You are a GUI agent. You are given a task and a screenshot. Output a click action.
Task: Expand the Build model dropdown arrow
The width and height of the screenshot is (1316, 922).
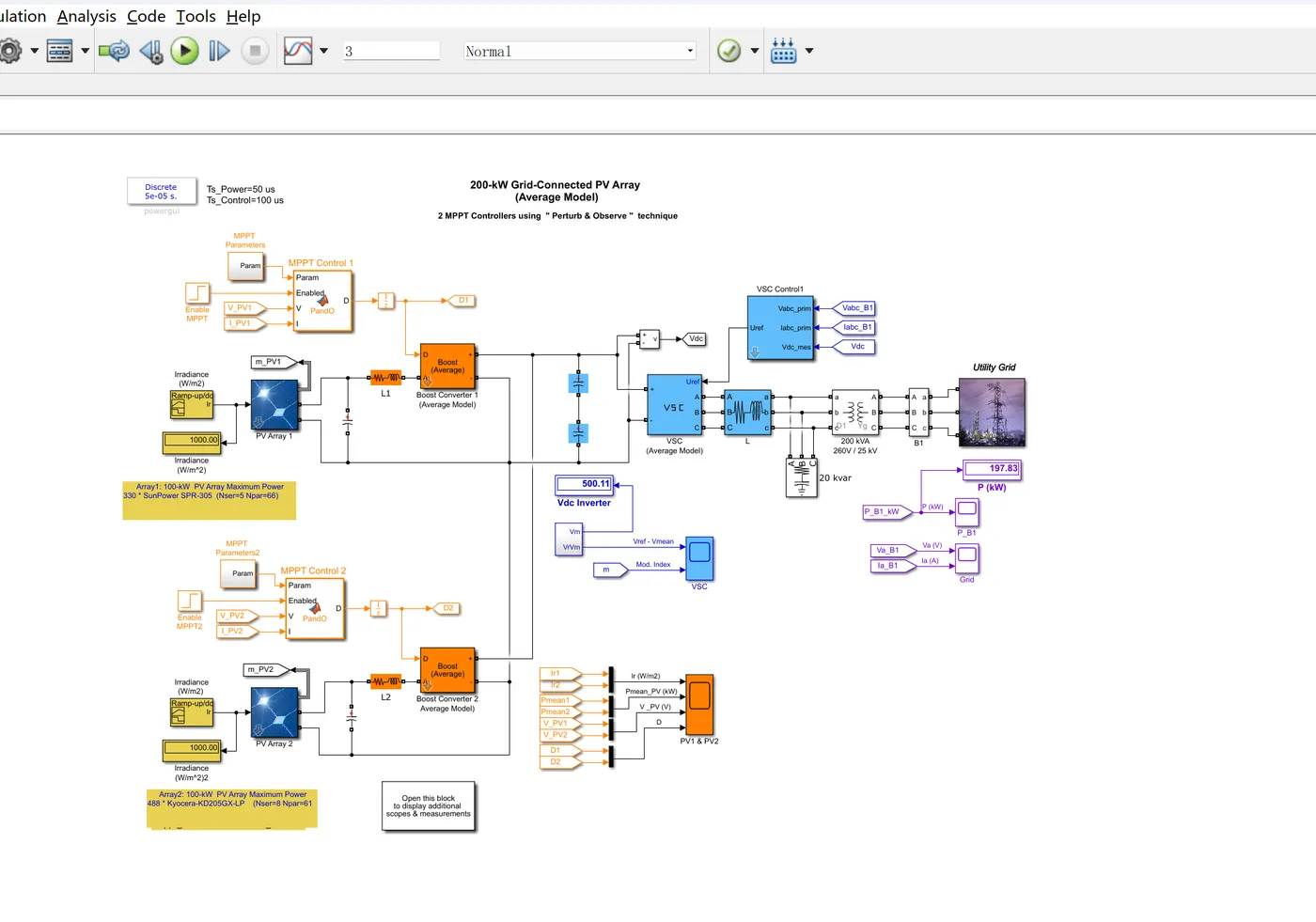[809, 51]
